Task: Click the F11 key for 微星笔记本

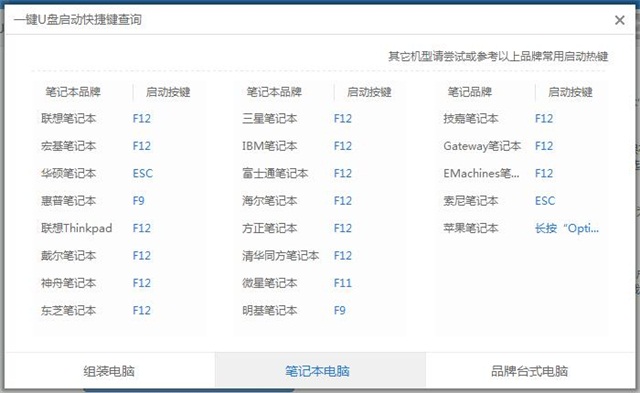Action: pyautogui.click(x=342, y=283)
